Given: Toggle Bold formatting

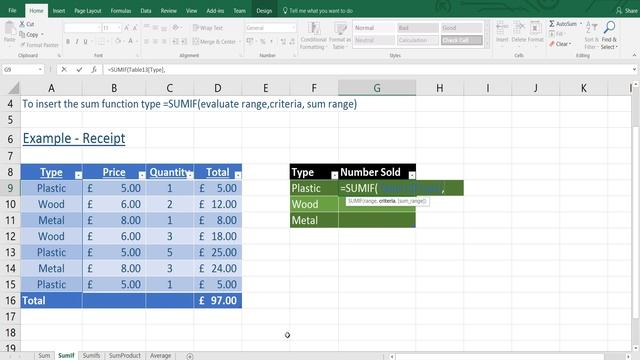Looking at the screenshot, I should pyautogui.click(x=68, y=41).
